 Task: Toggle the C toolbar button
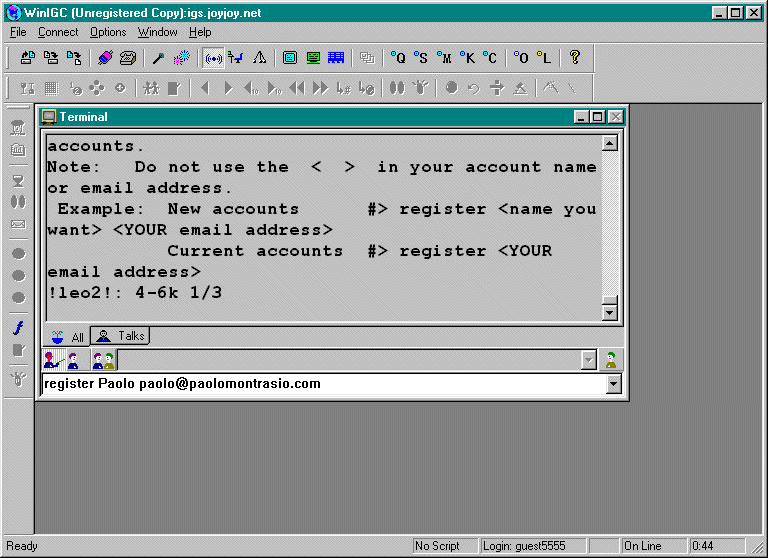[490, 58]
